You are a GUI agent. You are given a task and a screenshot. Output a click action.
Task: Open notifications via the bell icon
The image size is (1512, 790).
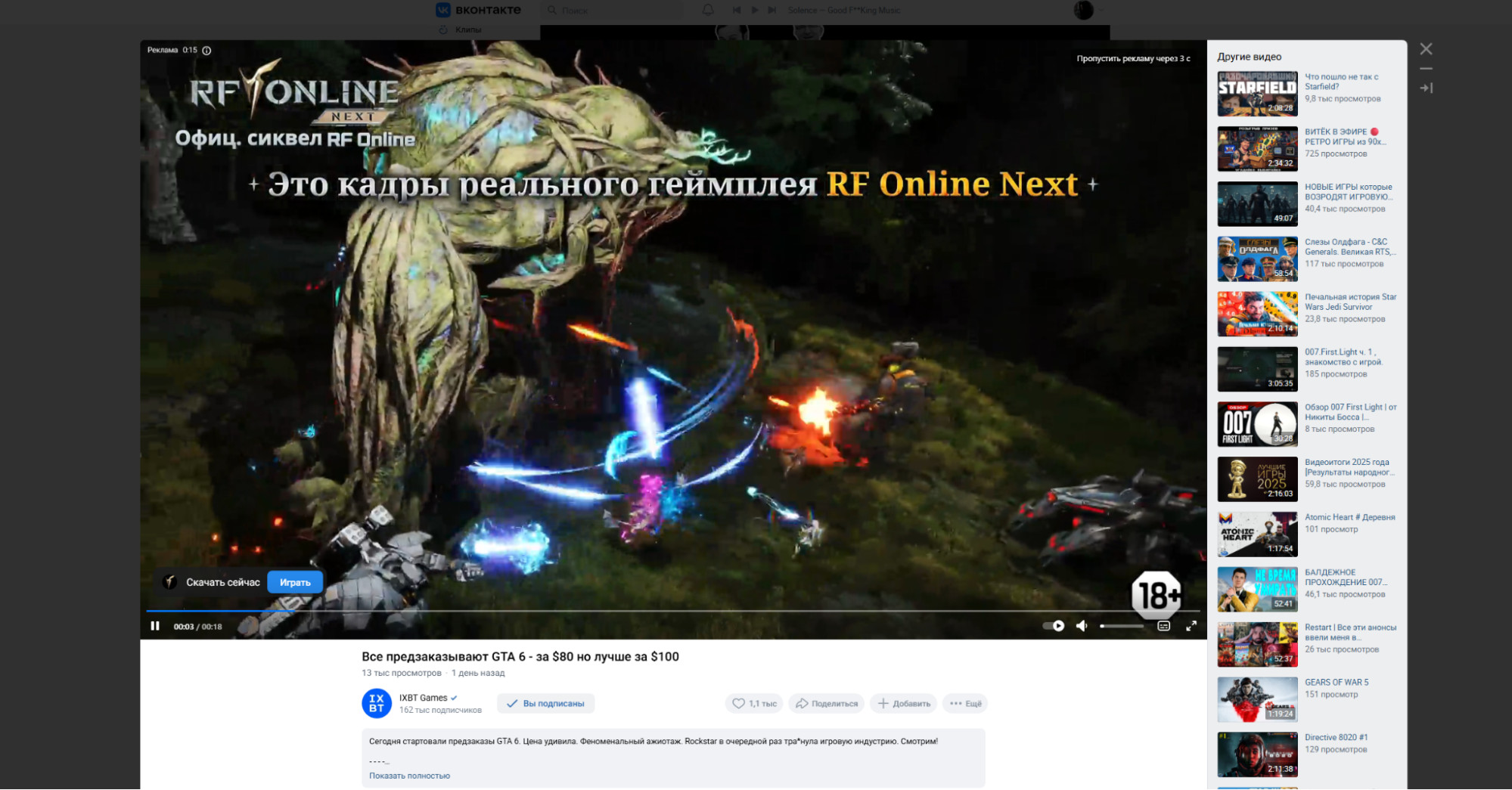[708, 10]
